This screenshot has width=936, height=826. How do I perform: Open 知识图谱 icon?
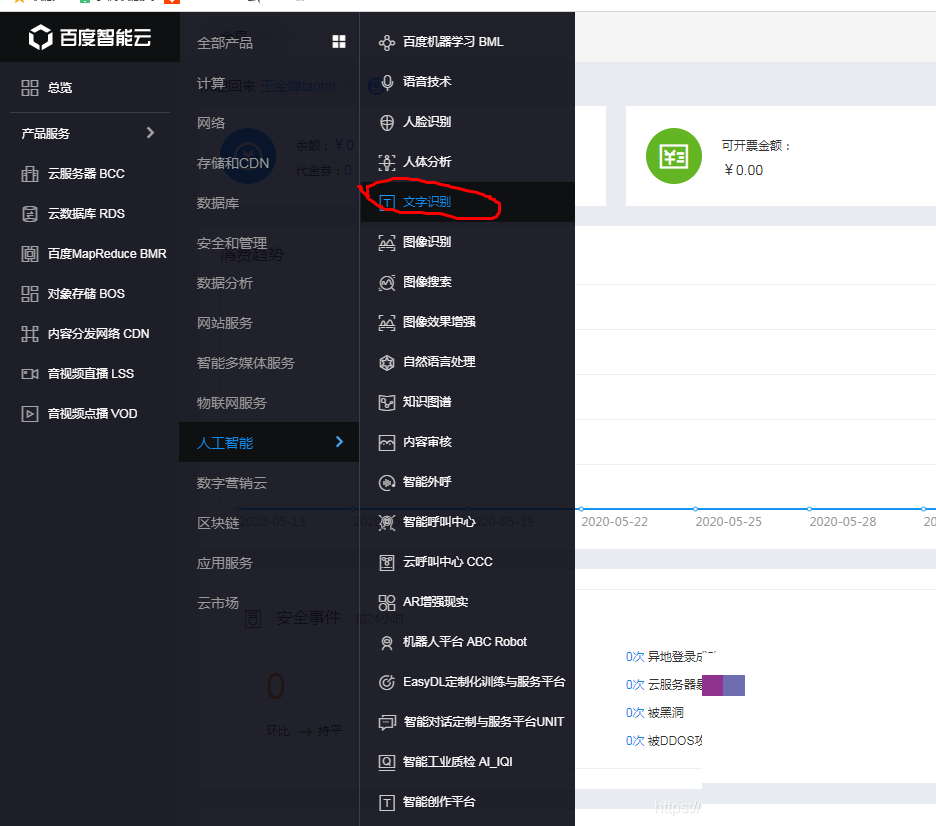pyautogui.click(x=387, y=402)
